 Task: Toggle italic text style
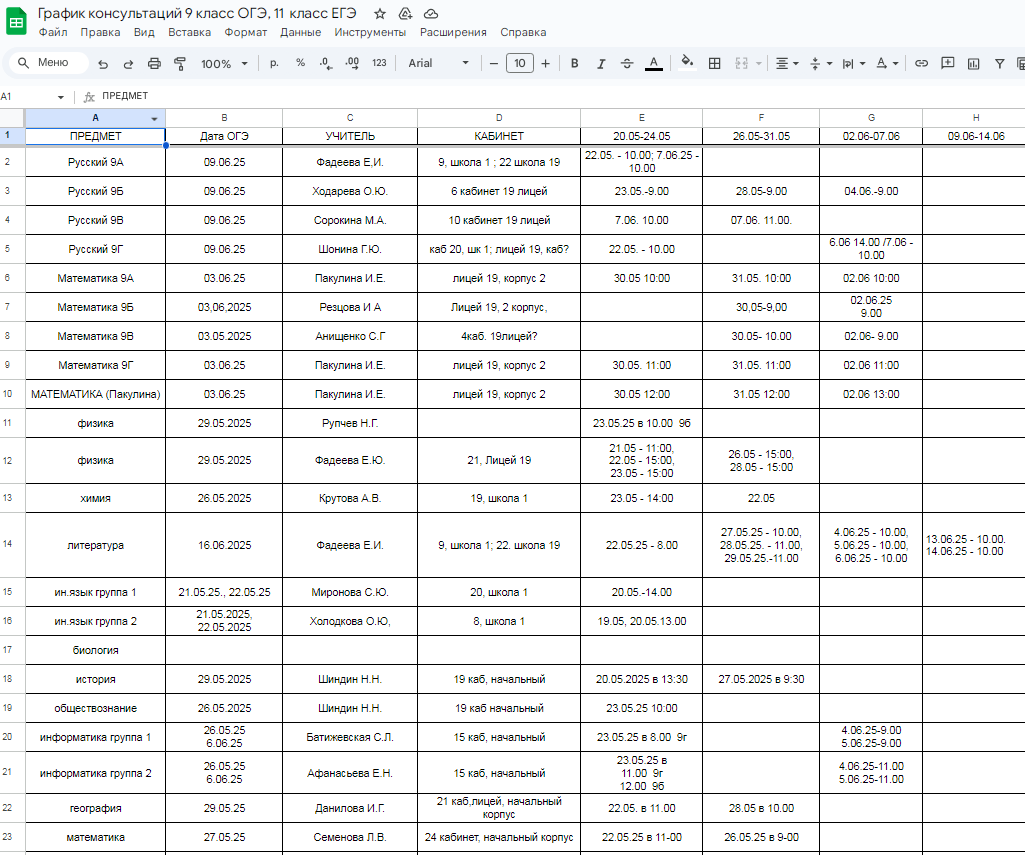[601, 63]
